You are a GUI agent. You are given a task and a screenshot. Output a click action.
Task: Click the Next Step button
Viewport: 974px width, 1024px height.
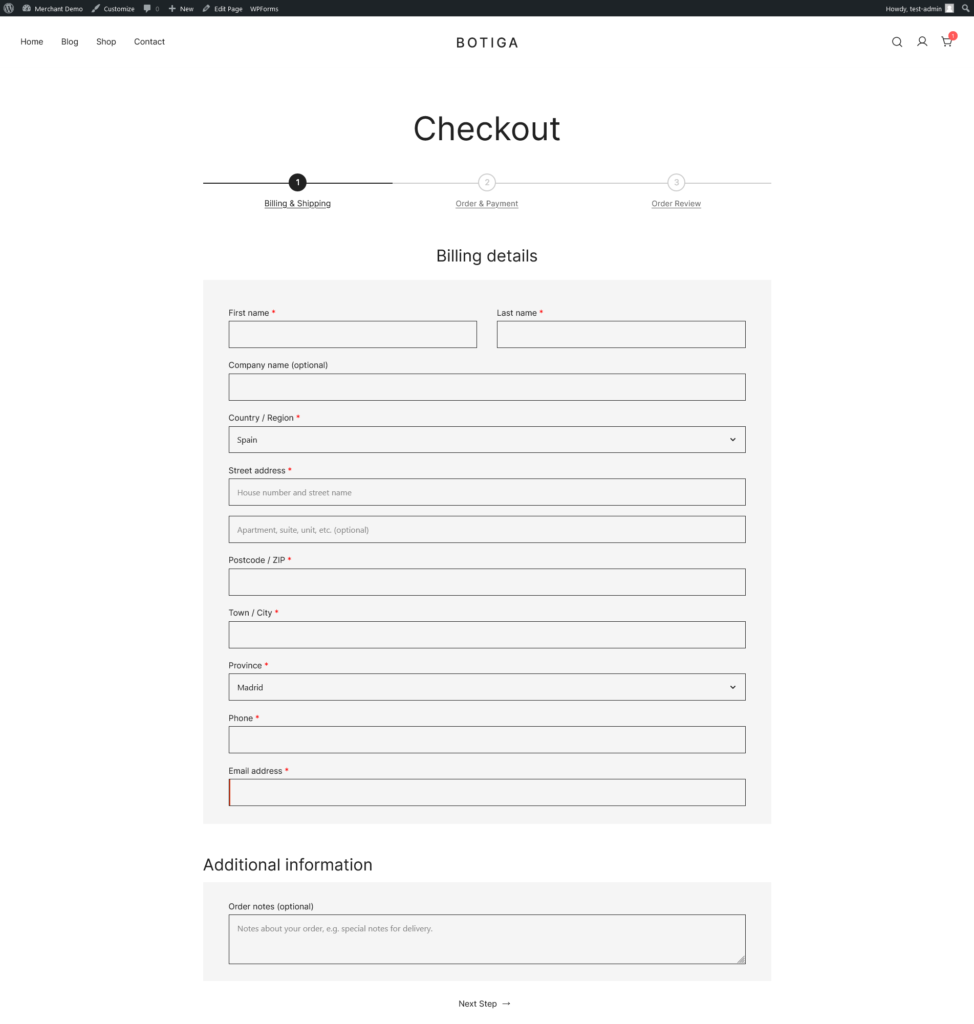pos(485,1003)
